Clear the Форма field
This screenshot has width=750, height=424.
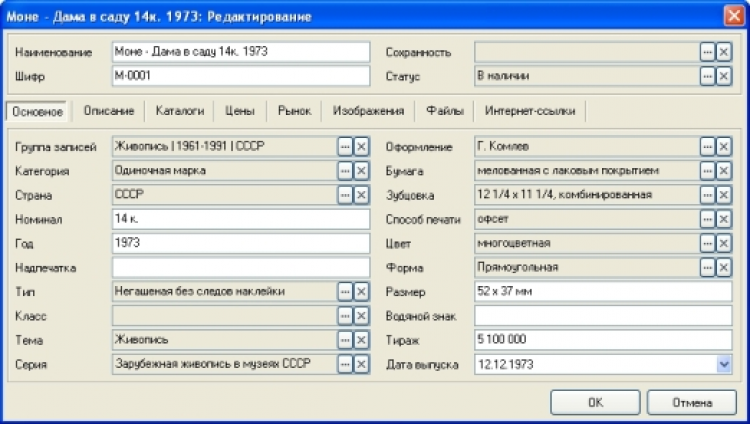(723, 267)
